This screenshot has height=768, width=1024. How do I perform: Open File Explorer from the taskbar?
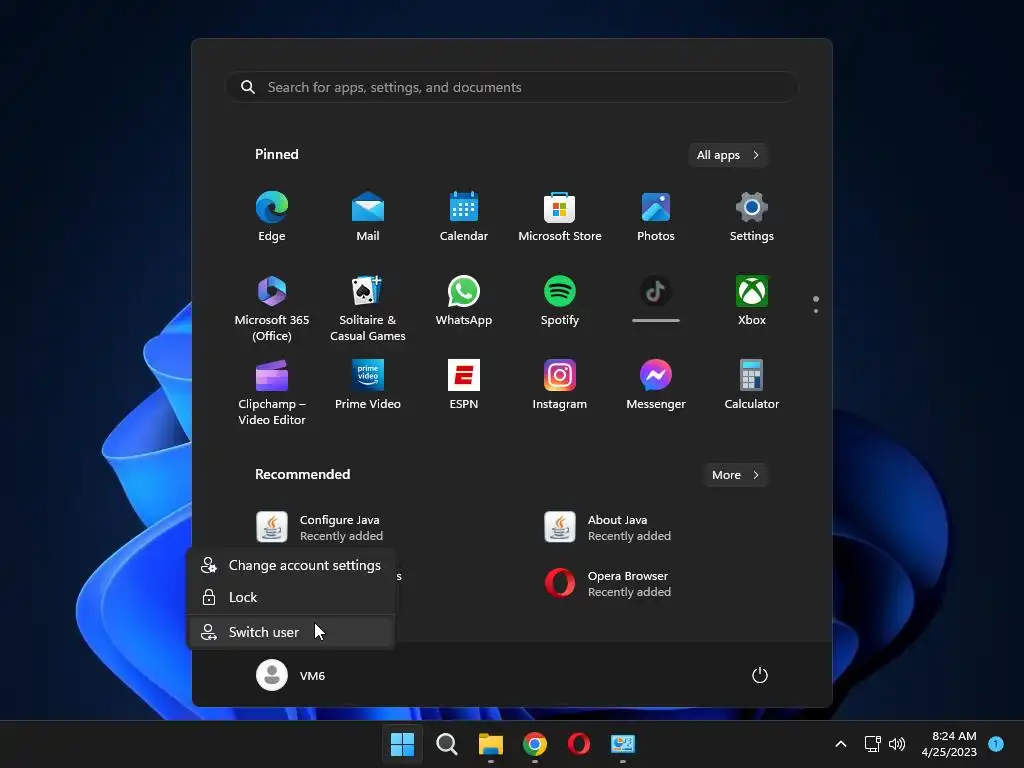coord(490,744)
